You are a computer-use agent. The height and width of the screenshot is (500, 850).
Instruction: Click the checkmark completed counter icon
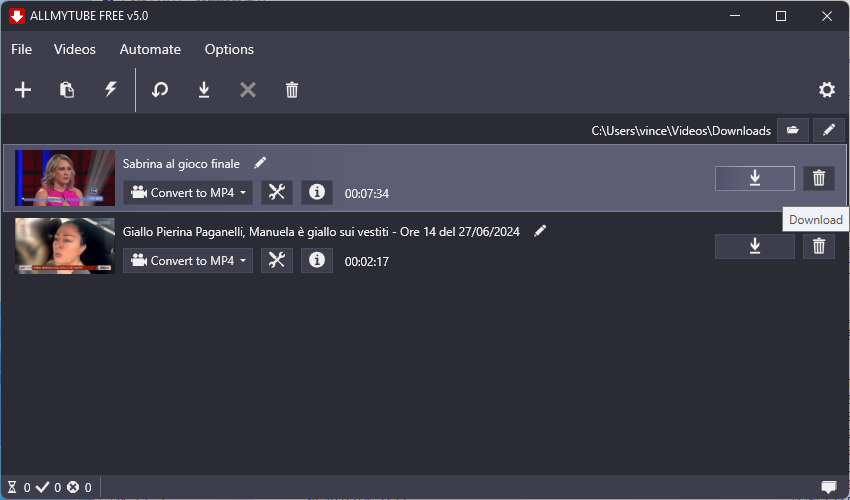tap(42, 488)
